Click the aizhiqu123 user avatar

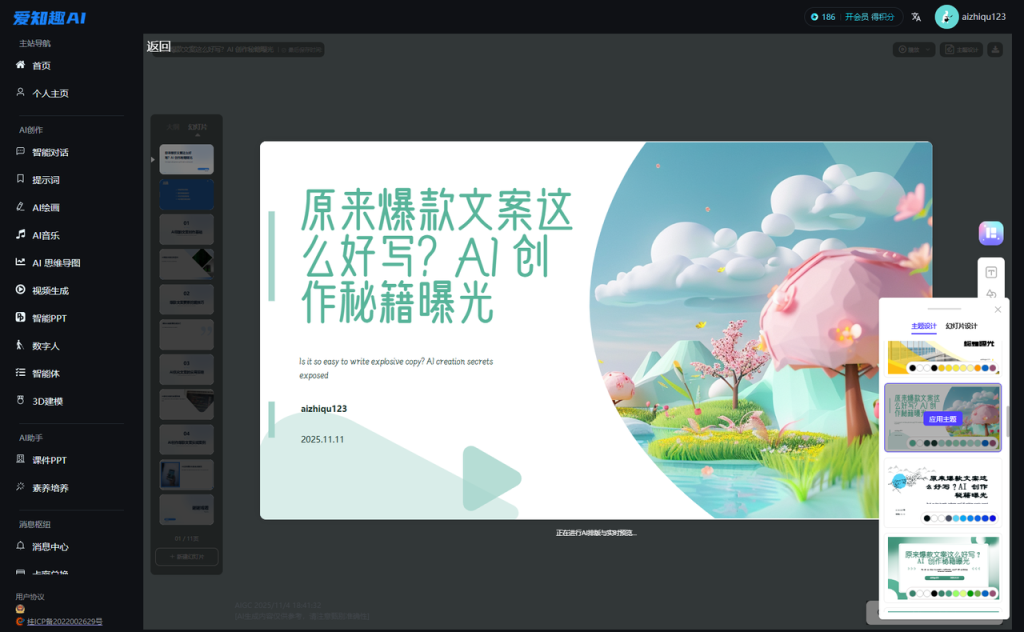tap(946, 17)
